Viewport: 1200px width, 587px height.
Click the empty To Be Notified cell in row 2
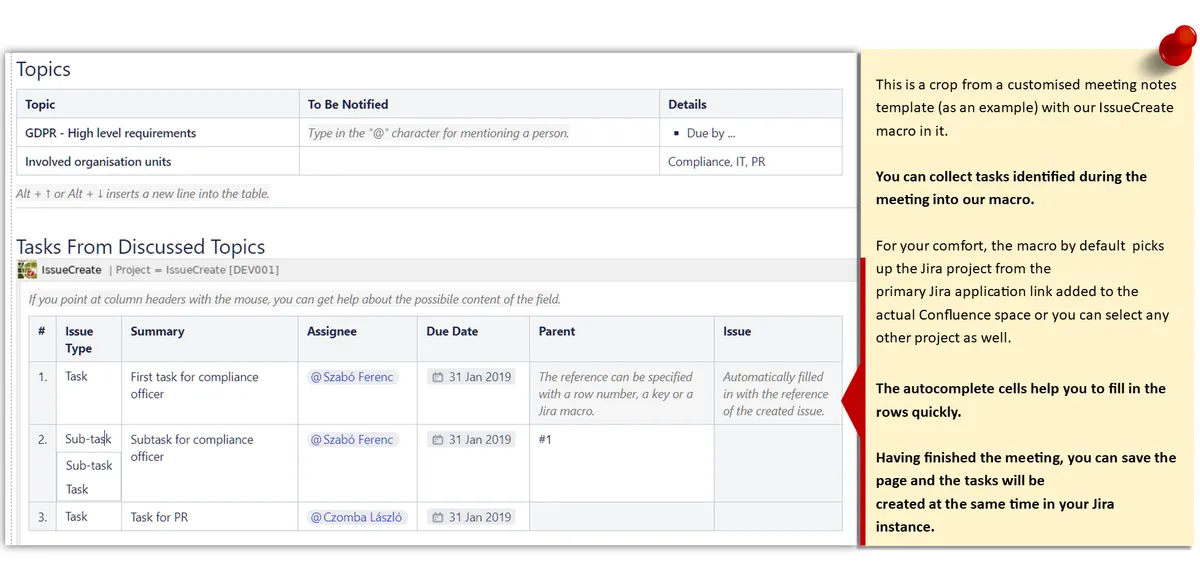(x=479, y=161)
